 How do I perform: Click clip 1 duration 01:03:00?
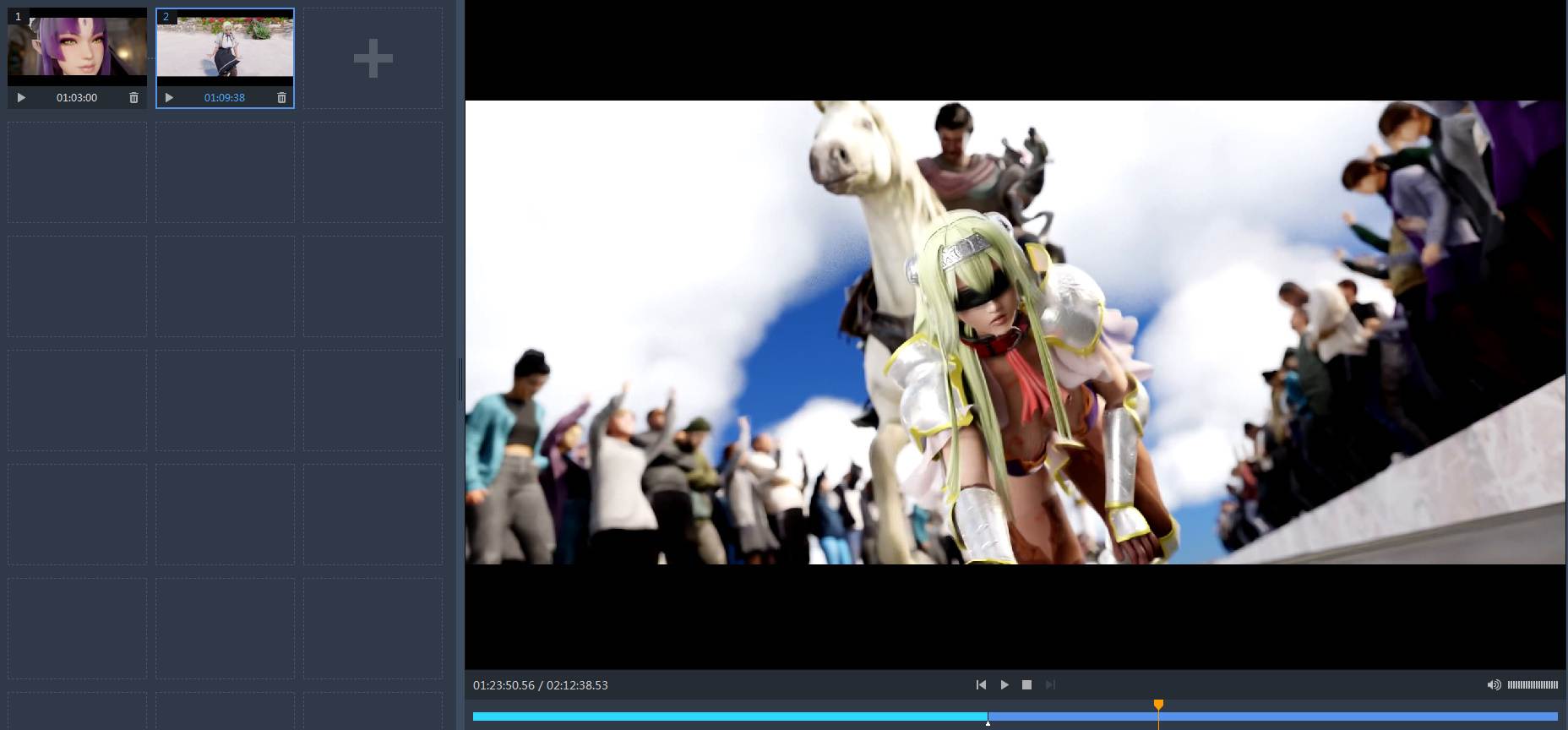point(77,98)
